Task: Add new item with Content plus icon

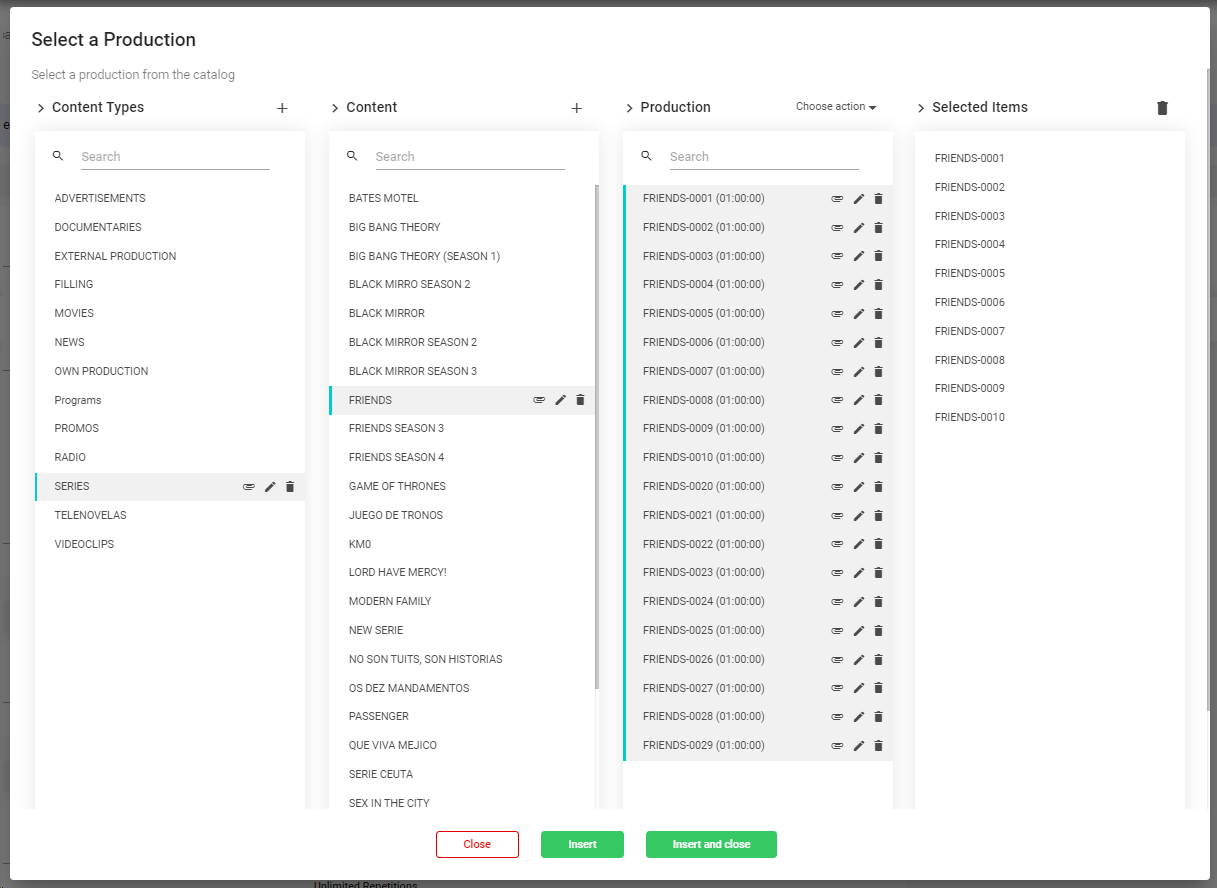Action: tap(576, 108)
